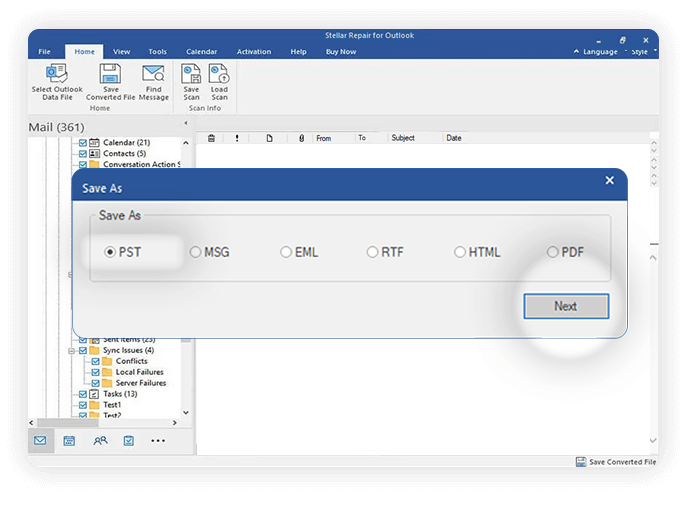
Task: Sort by the Date column header
Action: tap(454, 138)
